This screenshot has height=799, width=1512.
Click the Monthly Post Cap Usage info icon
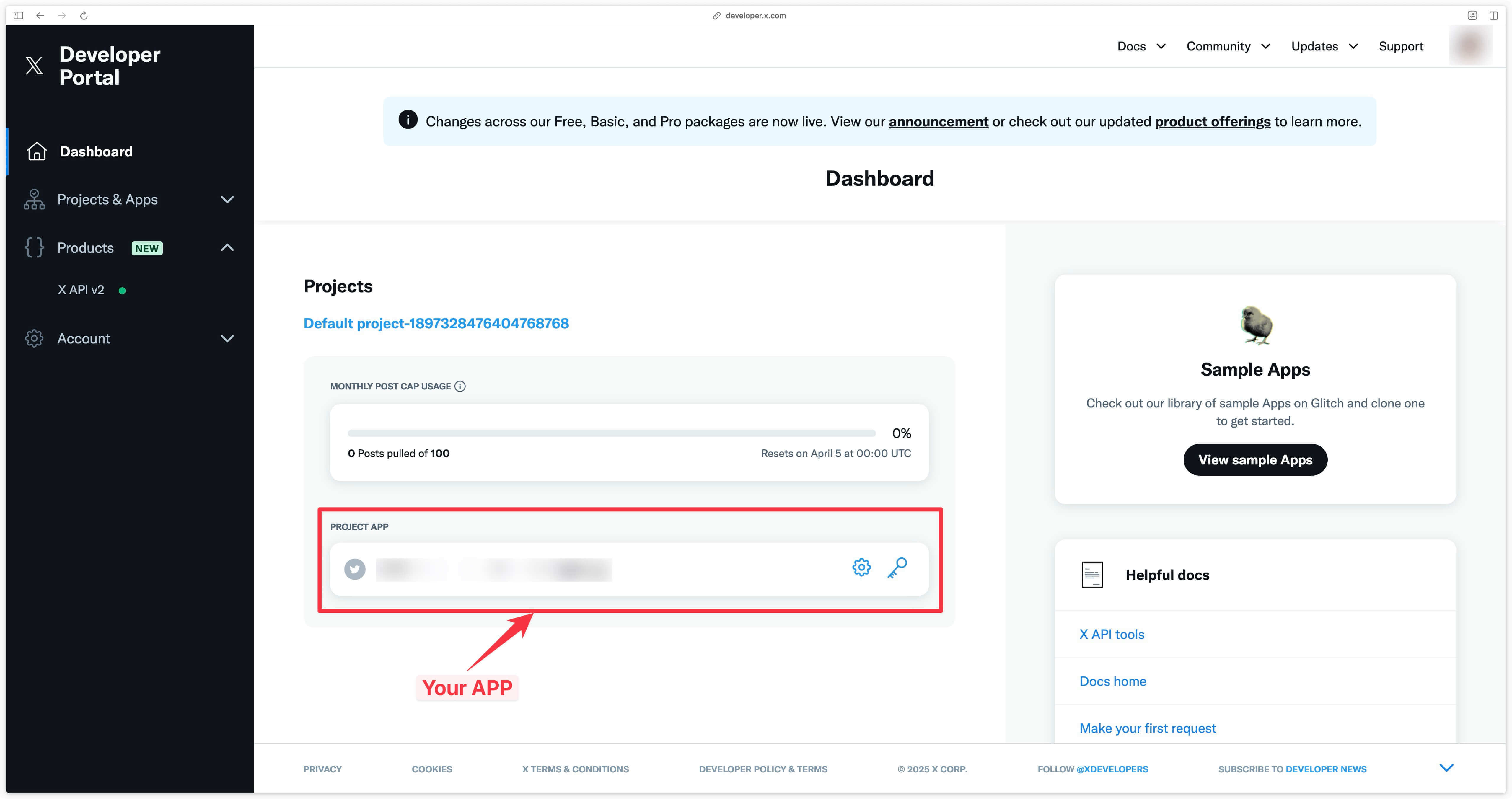pyautogui.click(x=460, y=386)
